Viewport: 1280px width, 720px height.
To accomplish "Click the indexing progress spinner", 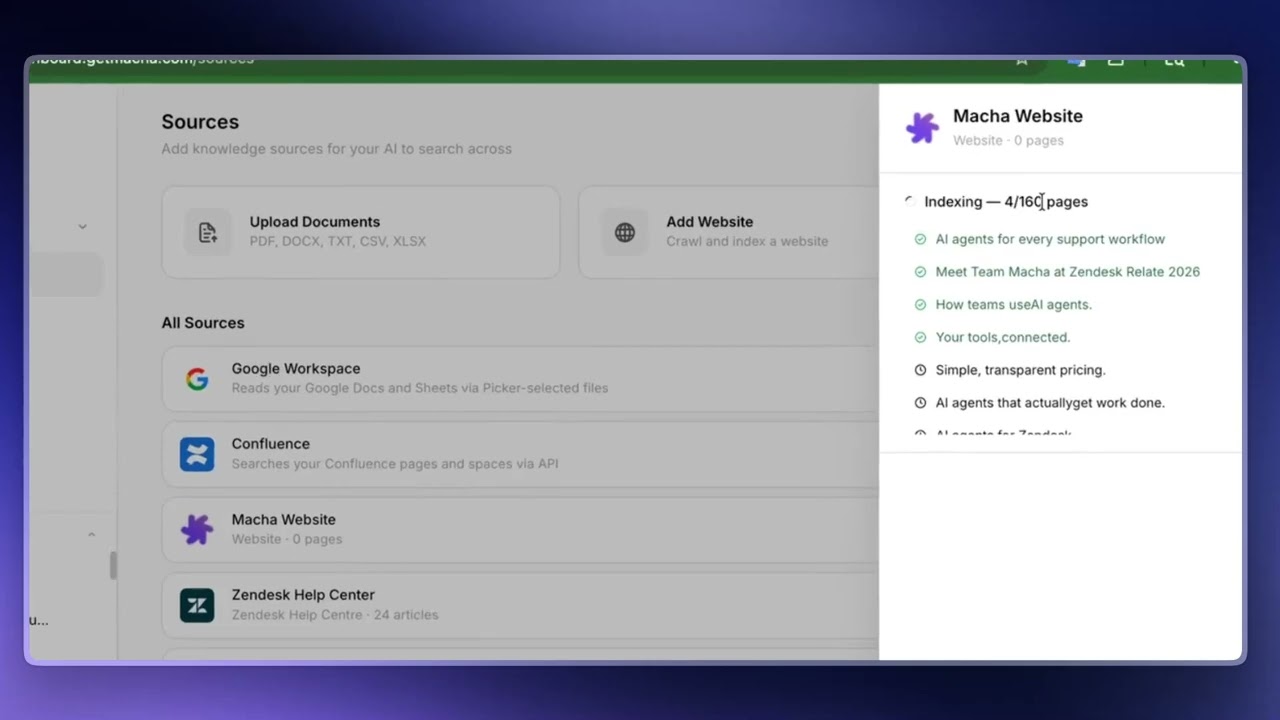I will [910, 202].
